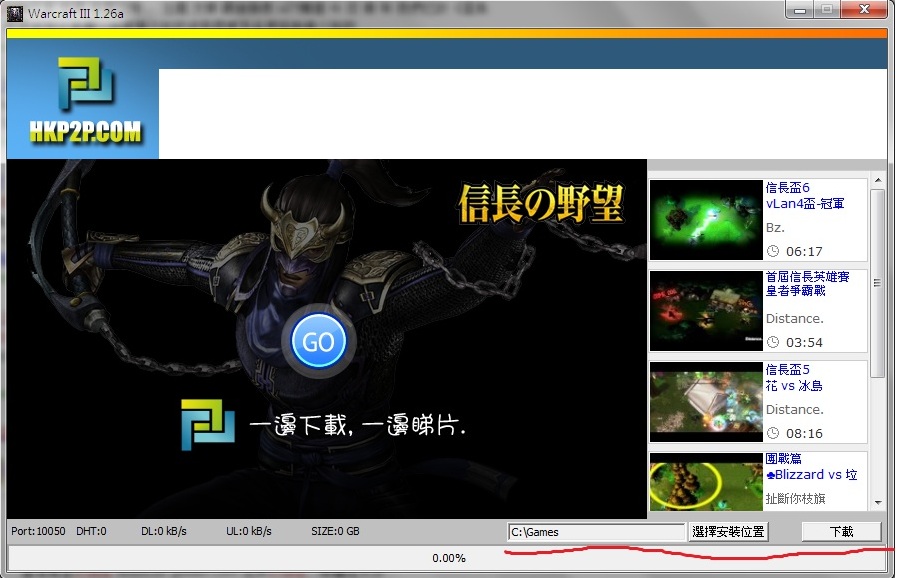Viewport: 897px width, 578px height.
Task: Click the clock icon beside 08:16
Action: point(772,434)
